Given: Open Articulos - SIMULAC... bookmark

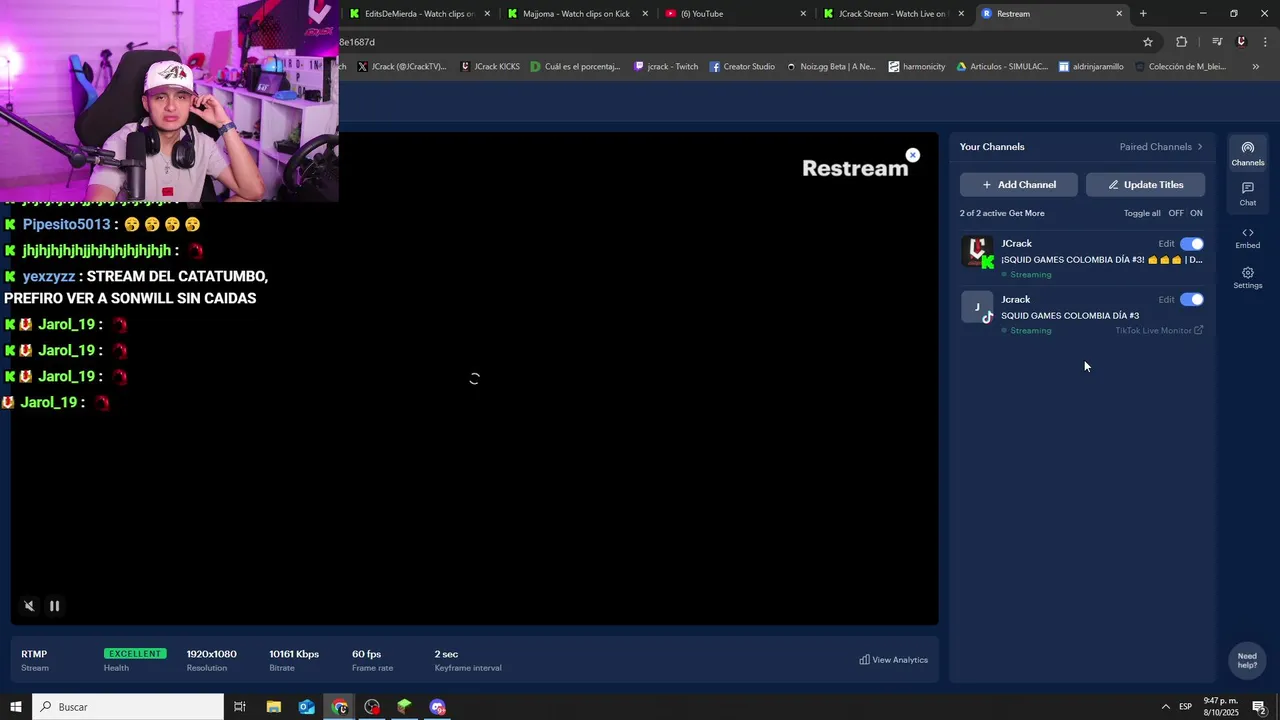Looking at the screenshot, I should [1002, 67].
